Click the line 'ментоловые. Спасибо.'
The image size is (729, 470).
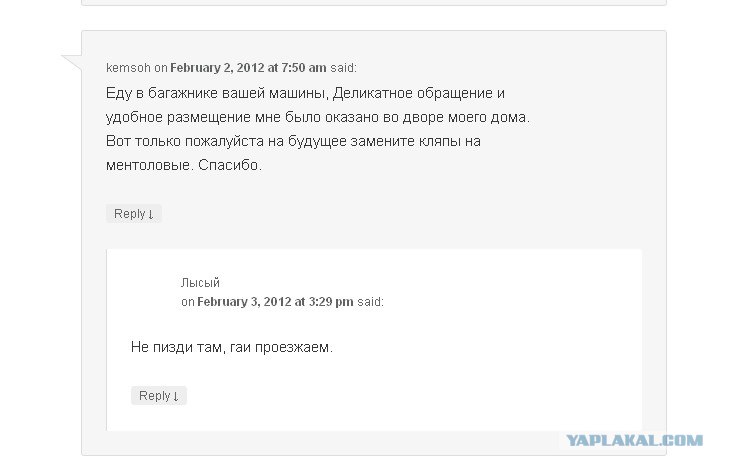184,165
